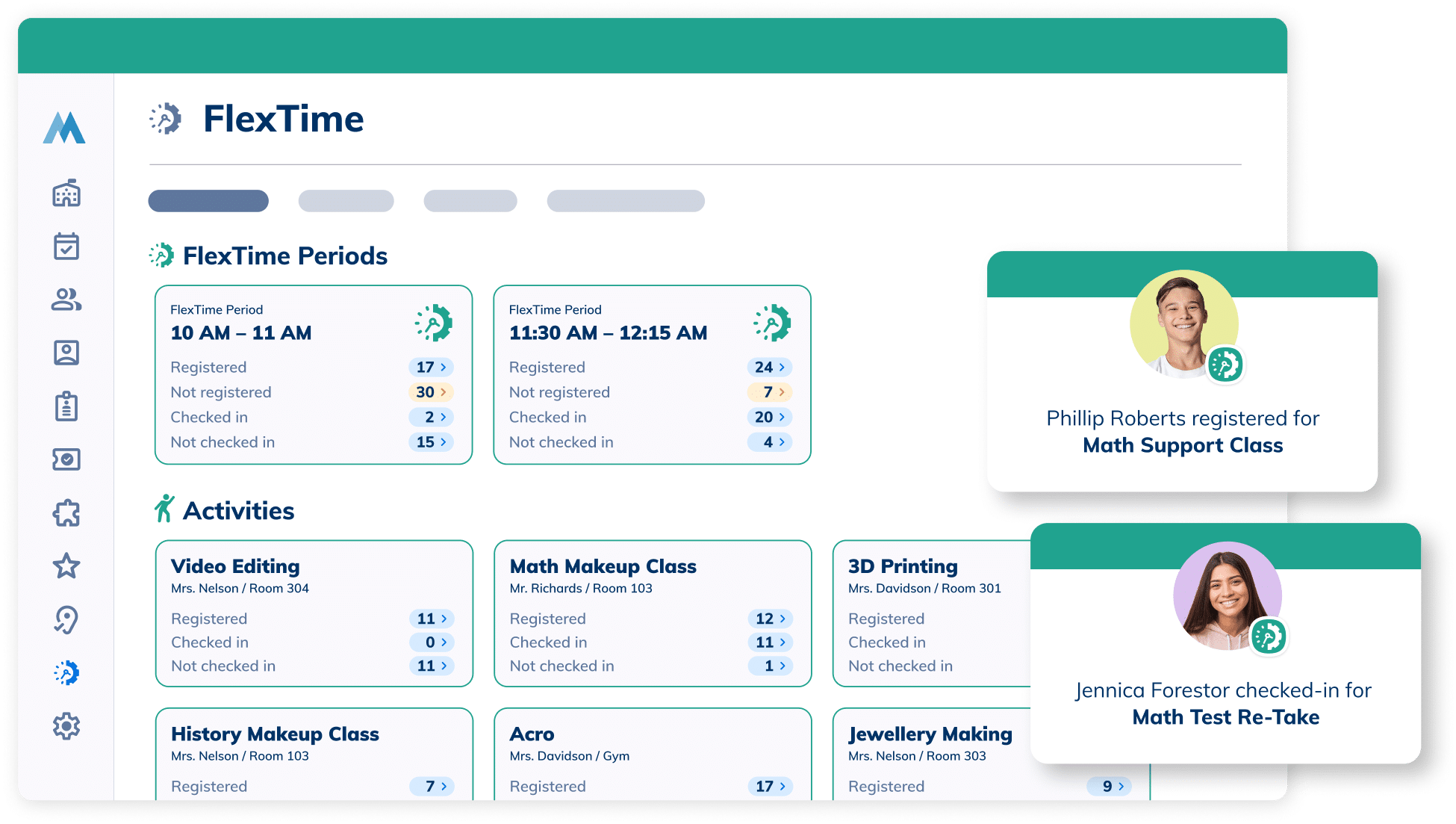Image resolution: width=1456 pixels, height=824 pixels.
Task: Open the 3D Printing activity title
Action: (x=903, y=566)
